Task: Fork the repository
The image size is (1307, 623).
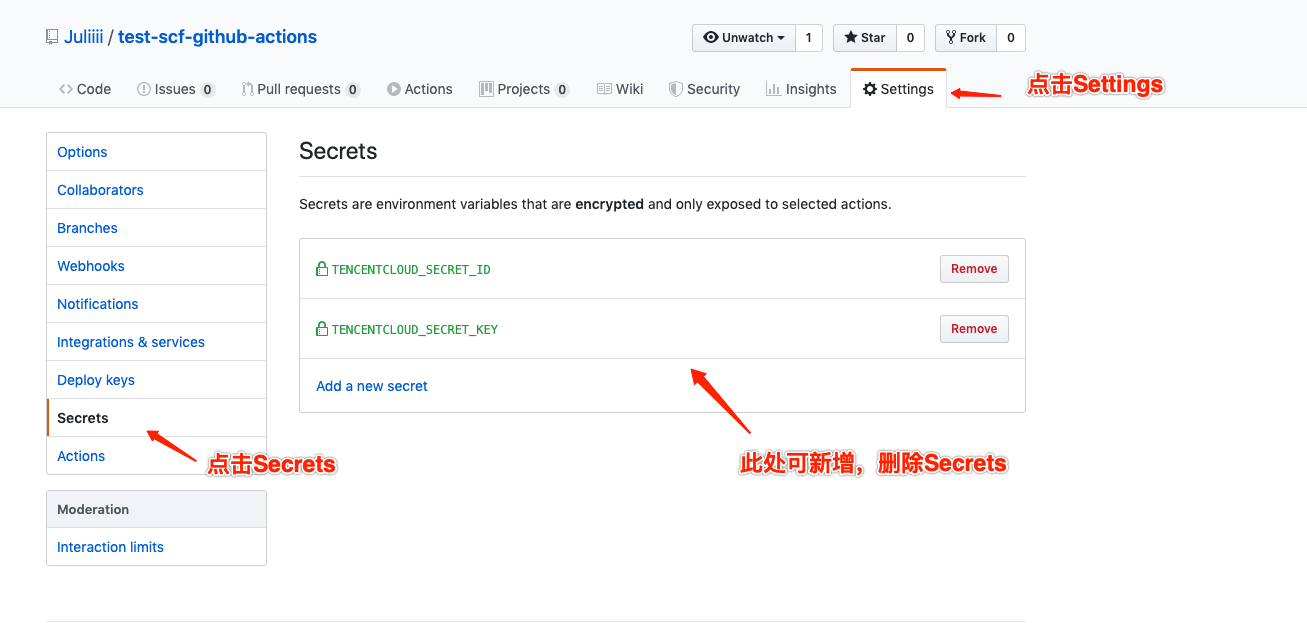Action: [966, 38]
